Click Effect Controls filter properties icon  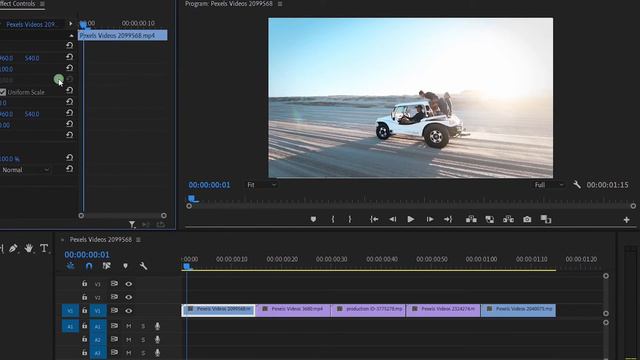tap(132, 224)
